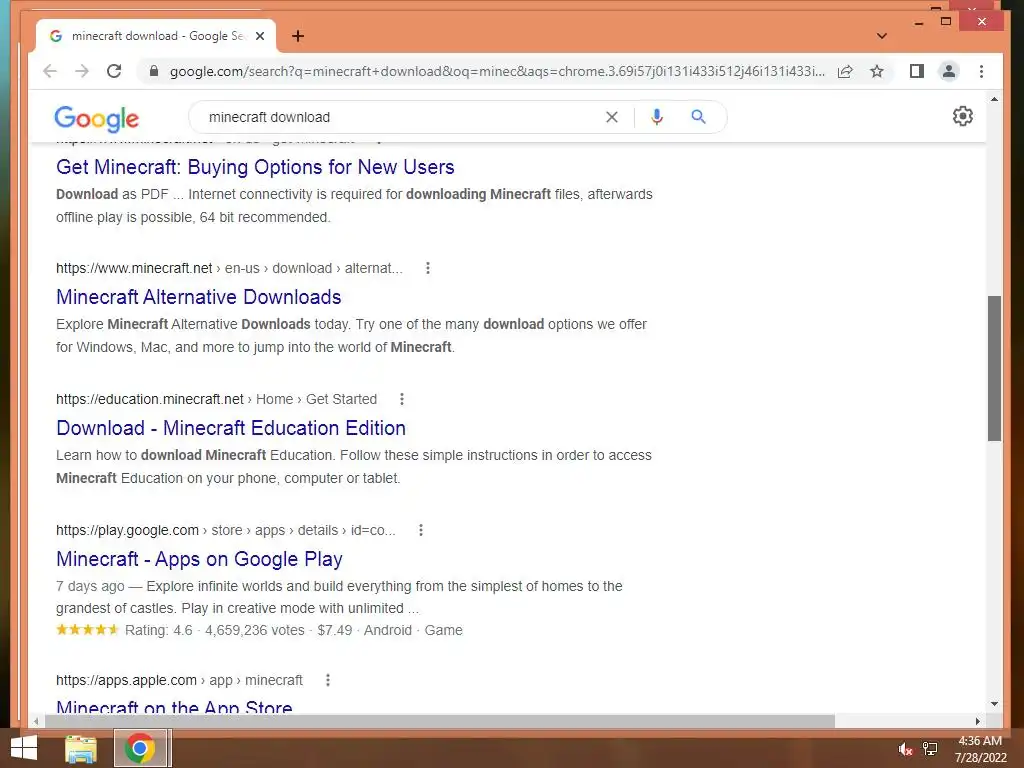The height and width of the screenshot is (768, 1024).
Task: Click the Chrome taskbar icon
Action: coord(140,748)
